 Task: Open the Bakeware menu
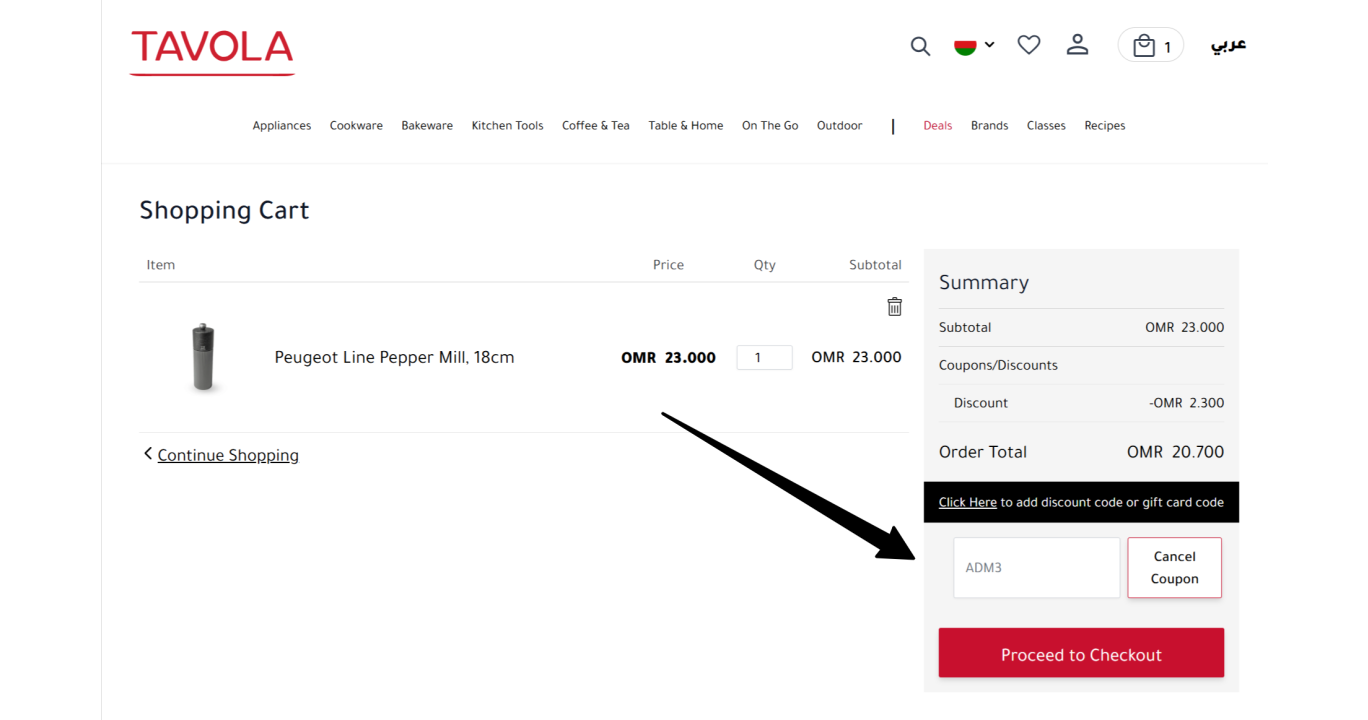pyautogui.click(x=427, y=126)
